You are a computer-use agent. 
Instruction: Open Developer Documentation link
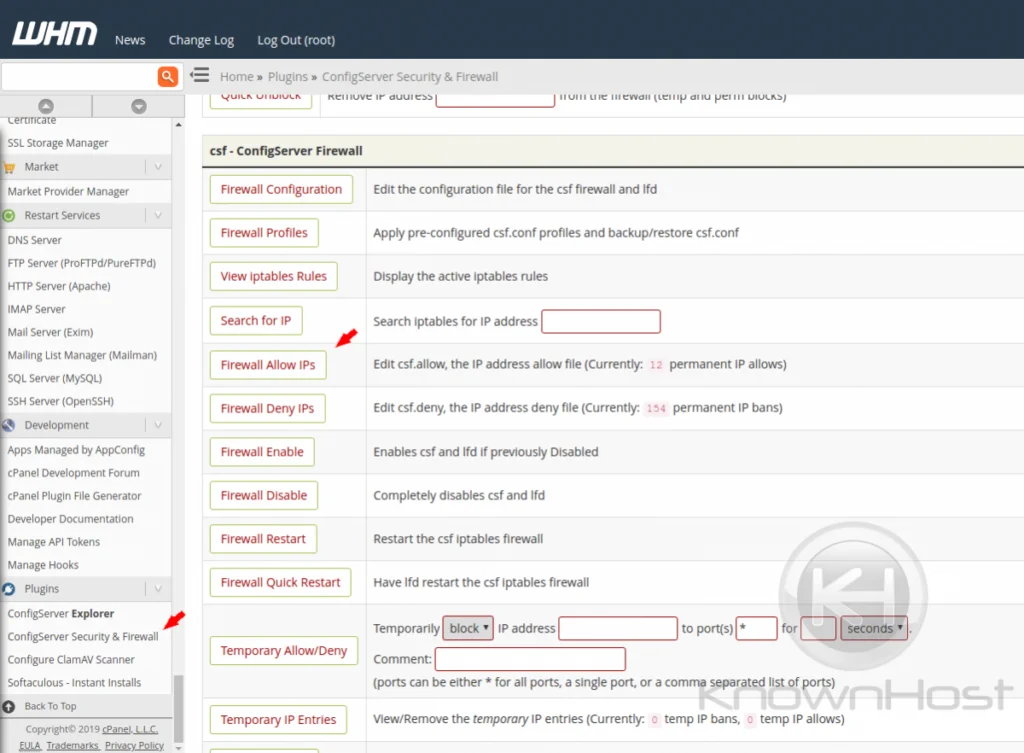[71, 519]
